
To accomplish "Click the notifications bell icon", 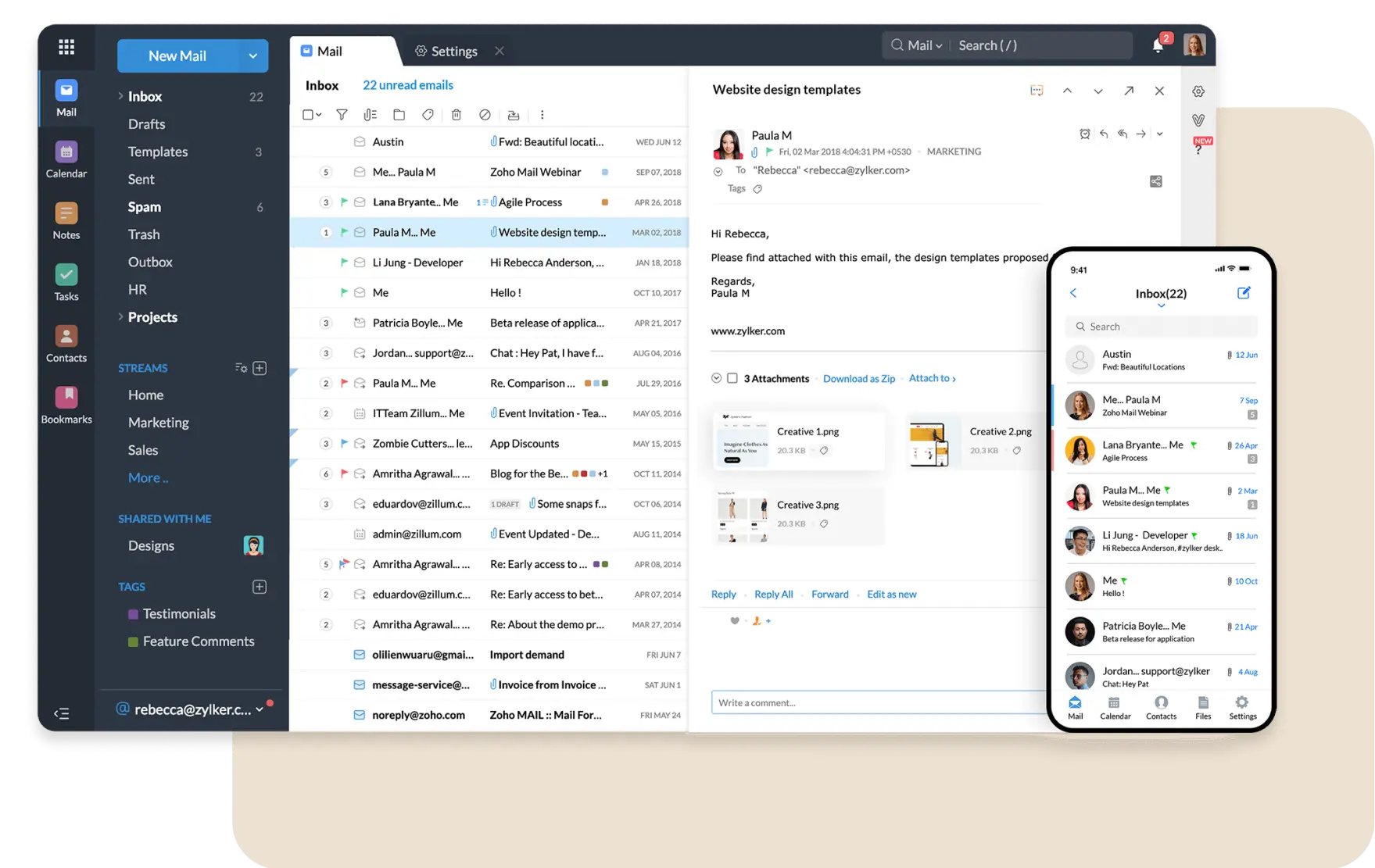I will [1158, 46].
